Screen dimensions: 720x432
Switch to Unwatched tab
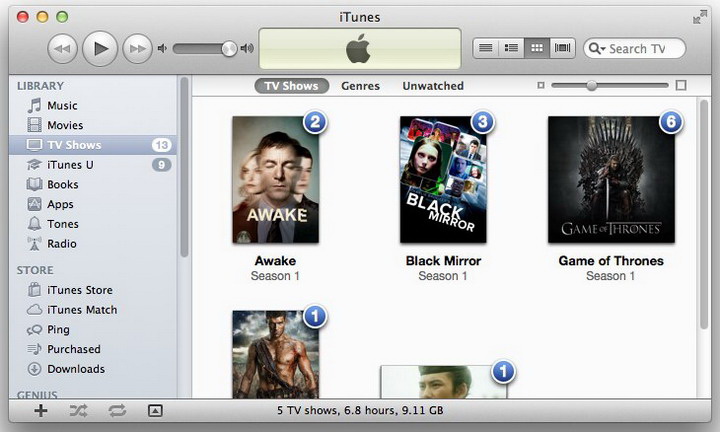(x=433, y=86)
